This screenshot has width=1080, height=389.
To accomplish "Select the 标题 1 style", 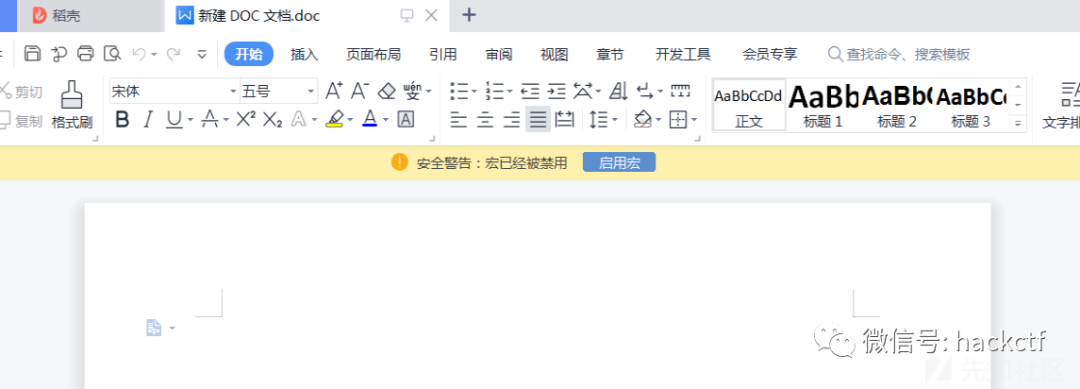I will [823, 105].
